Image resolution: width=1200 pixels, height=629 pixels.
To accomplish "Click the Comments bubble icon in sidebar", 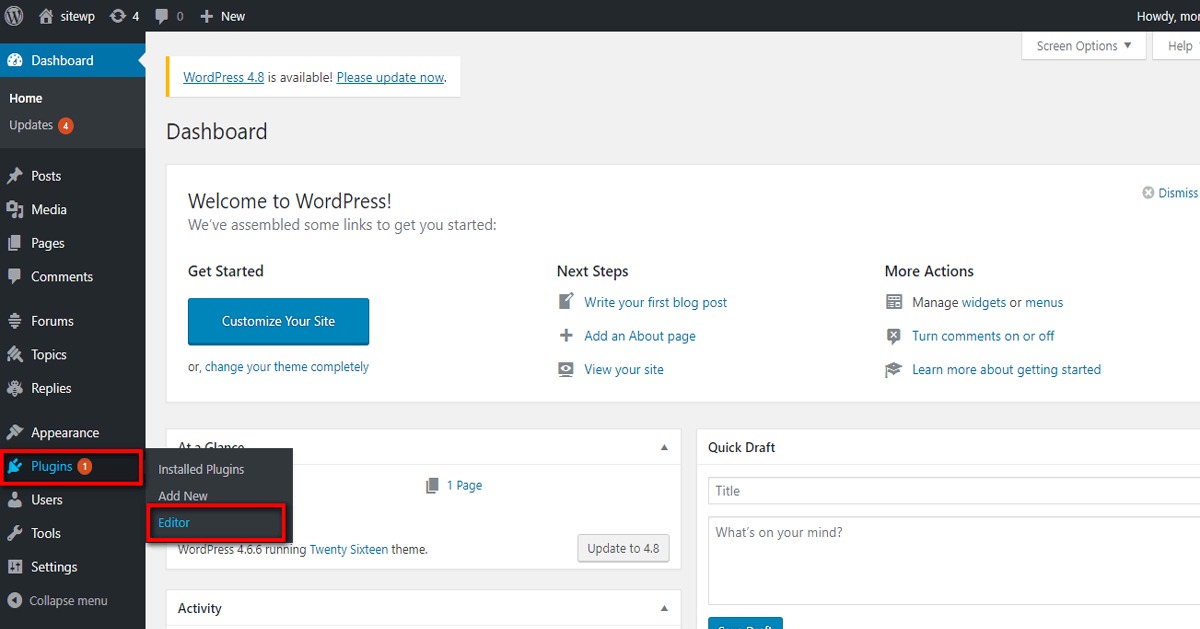I will click(15, 276).
